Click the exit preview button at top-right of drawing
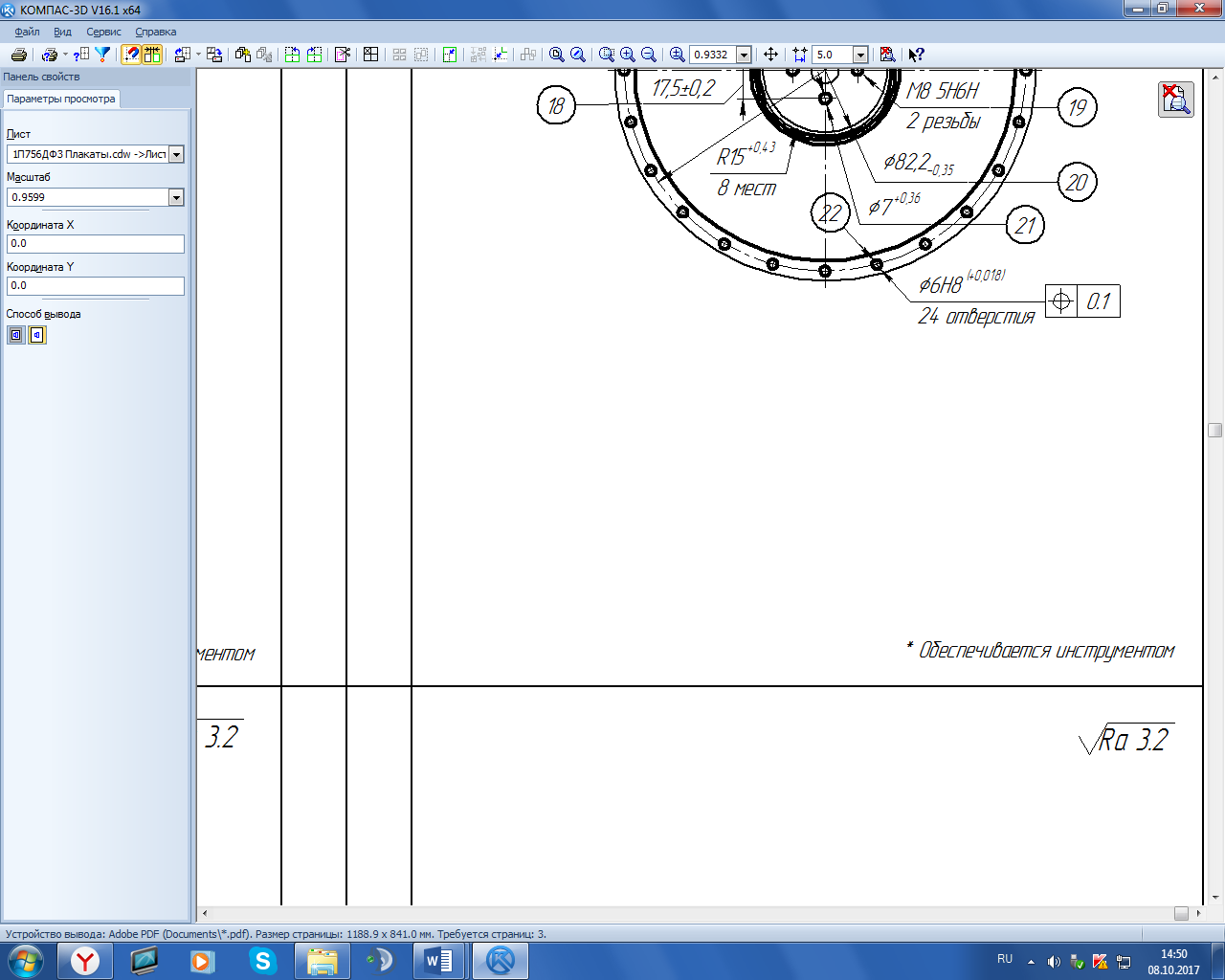This screenshot has height=980, width=1225. [x=1175, y=100]
